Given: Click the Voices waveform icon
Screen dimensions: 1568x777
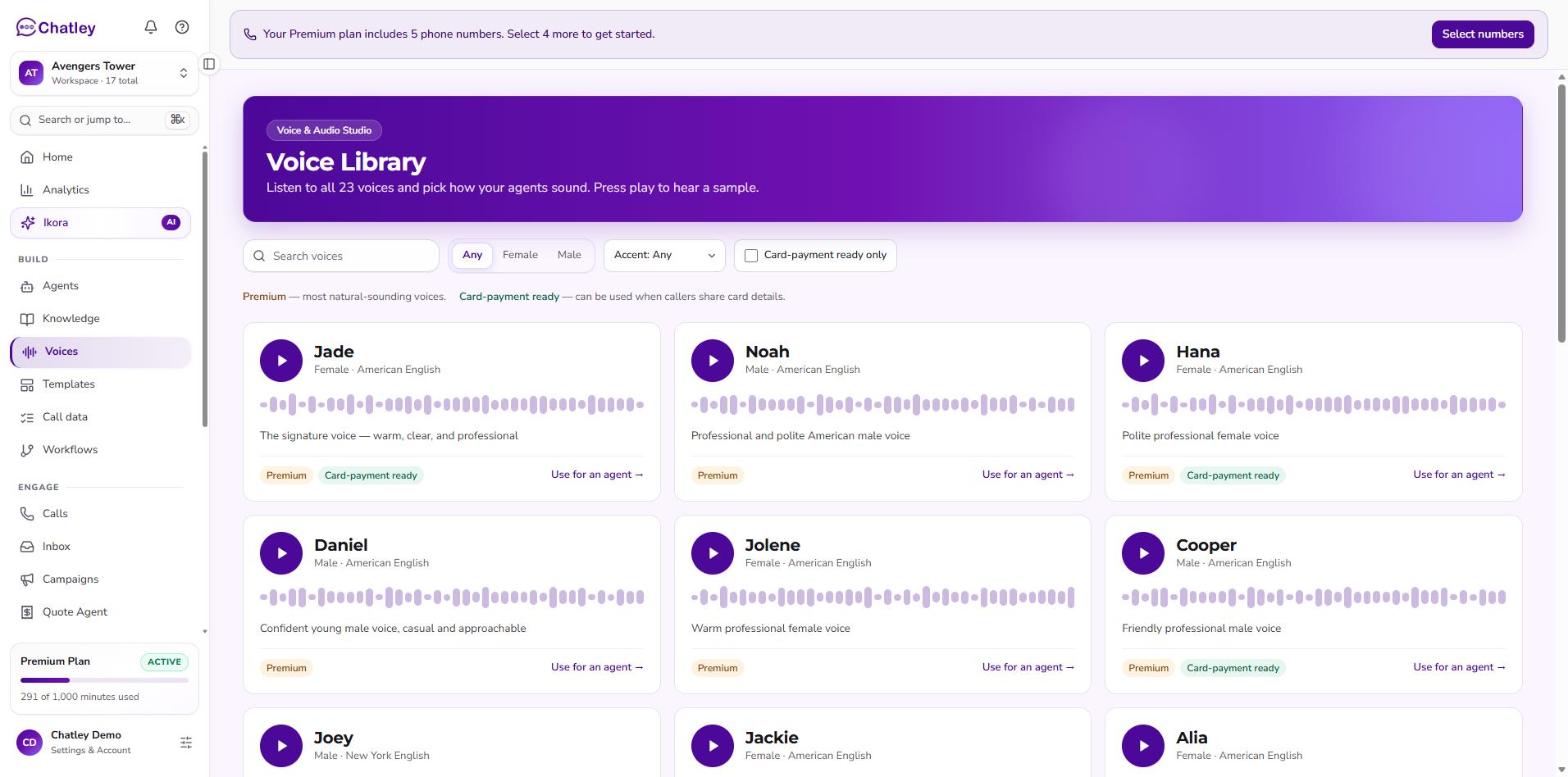Looking at the screenshot, I should point(30,352).
